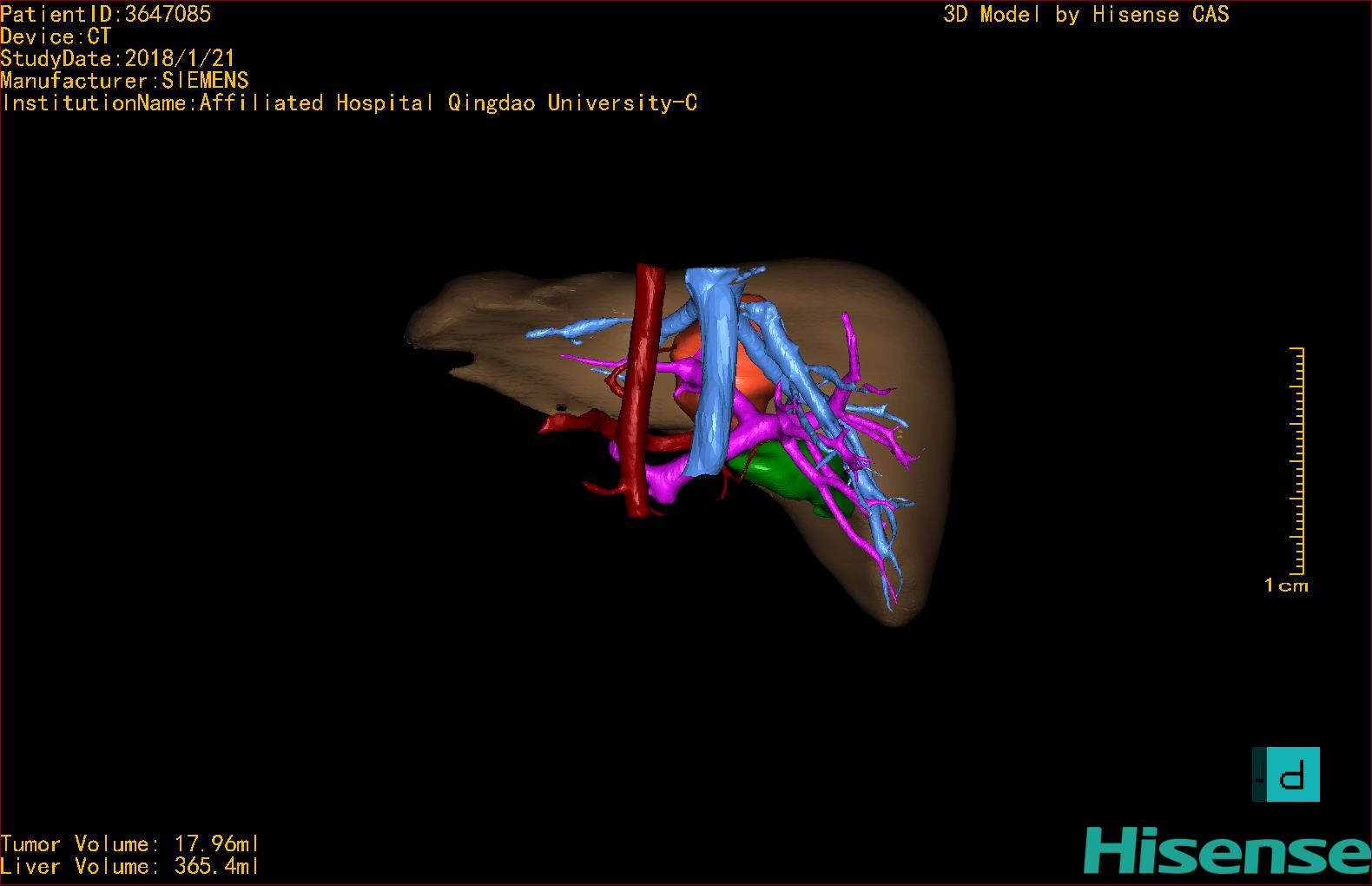Click the Liver Volume: 365.4ml readout
The height and width of the screenshot is (886, 1372).
click(129, 866)
